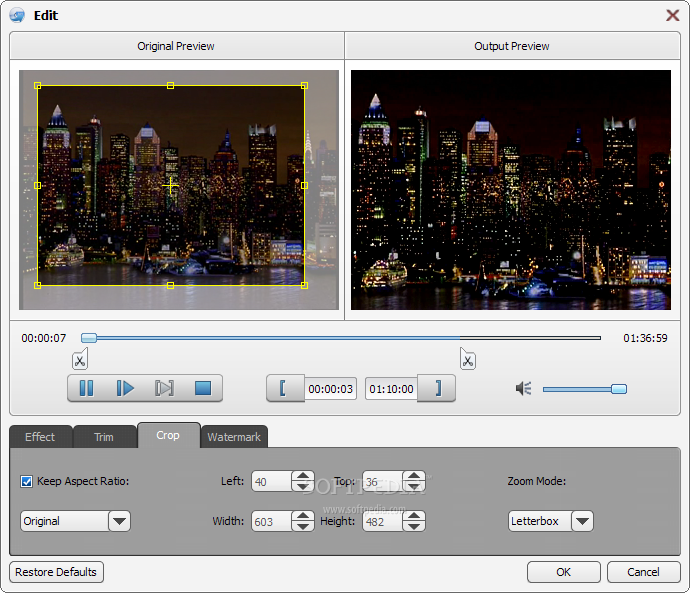Decrease the Top crop value
The width and height of the screenshot is (690, 593).
[414, 487]
